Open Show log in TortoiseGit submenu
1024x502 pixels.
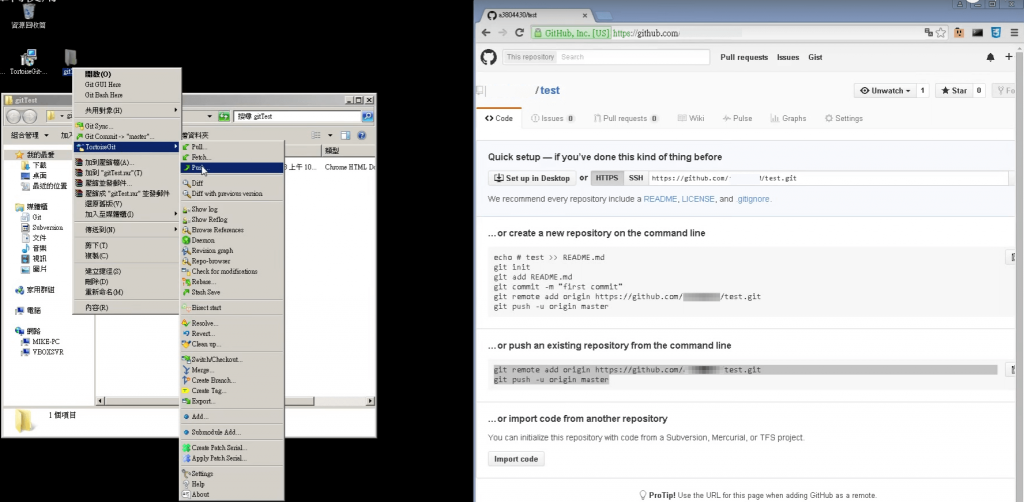tap(232, 210)
